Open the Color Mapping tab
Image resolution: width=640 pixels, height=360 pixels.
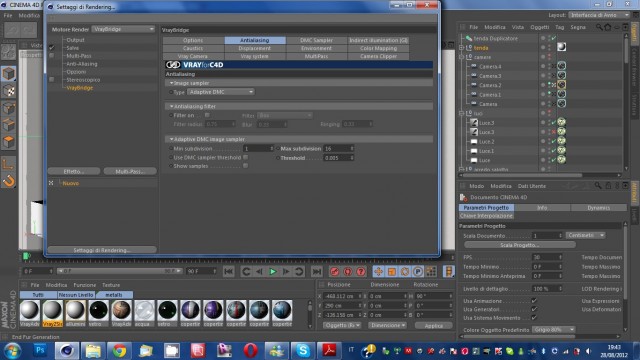(x=378, y=48)
